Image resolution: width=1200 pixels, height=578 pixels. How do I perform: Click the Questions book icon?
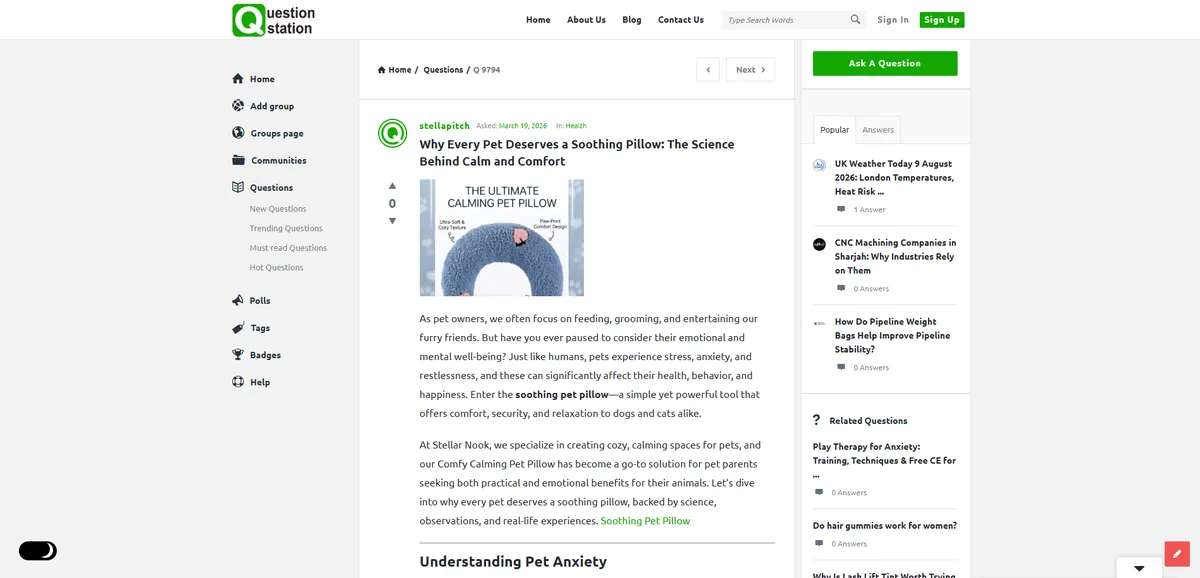(x=238, y=187)
